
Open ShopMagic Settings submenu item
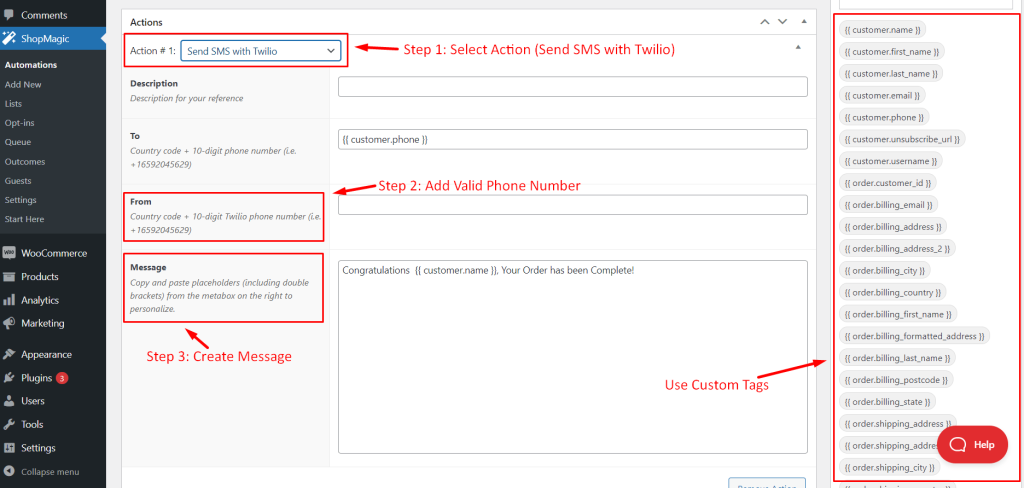click(20, 200)
